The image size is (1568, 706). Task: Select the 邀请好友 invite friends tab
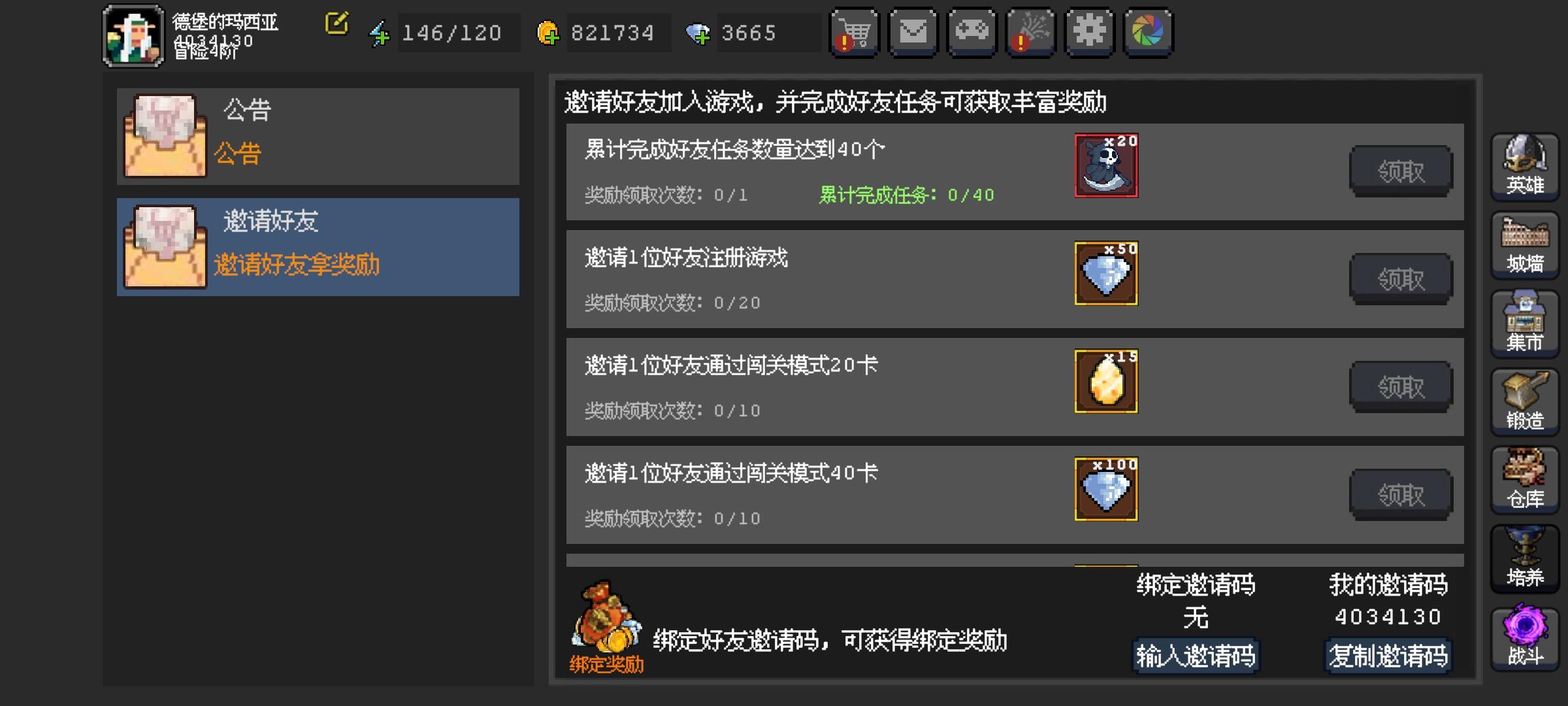click(318, 247)
